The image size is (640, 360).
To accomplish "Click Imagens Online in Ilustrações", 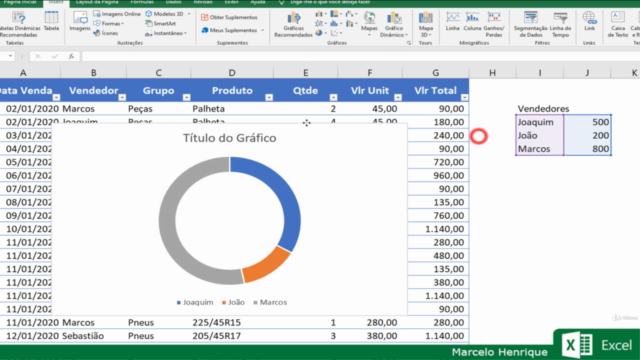I will 117,14.
